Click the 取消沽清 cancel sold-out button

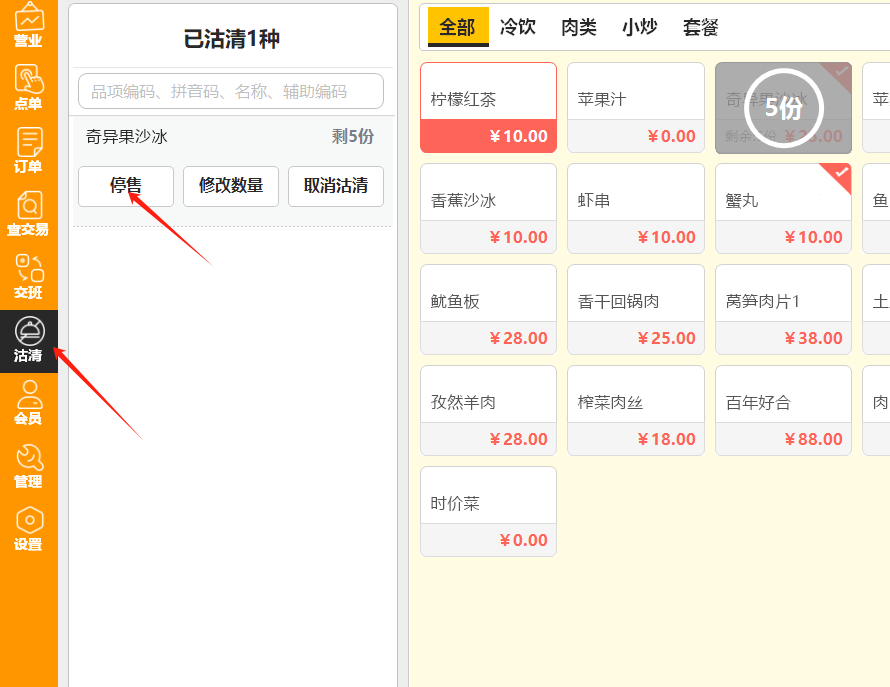coord(336,186)
